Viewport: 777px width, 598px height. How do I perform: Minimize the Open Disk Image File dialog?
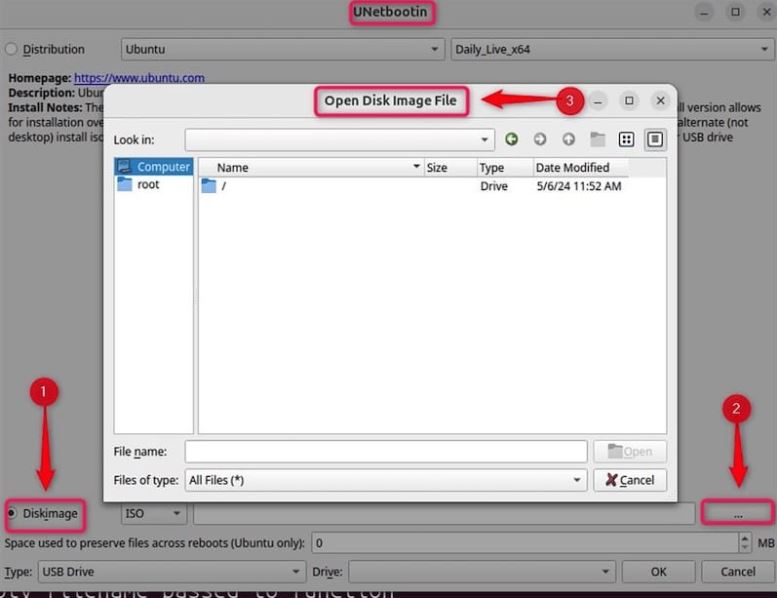[x=598, y=101]
